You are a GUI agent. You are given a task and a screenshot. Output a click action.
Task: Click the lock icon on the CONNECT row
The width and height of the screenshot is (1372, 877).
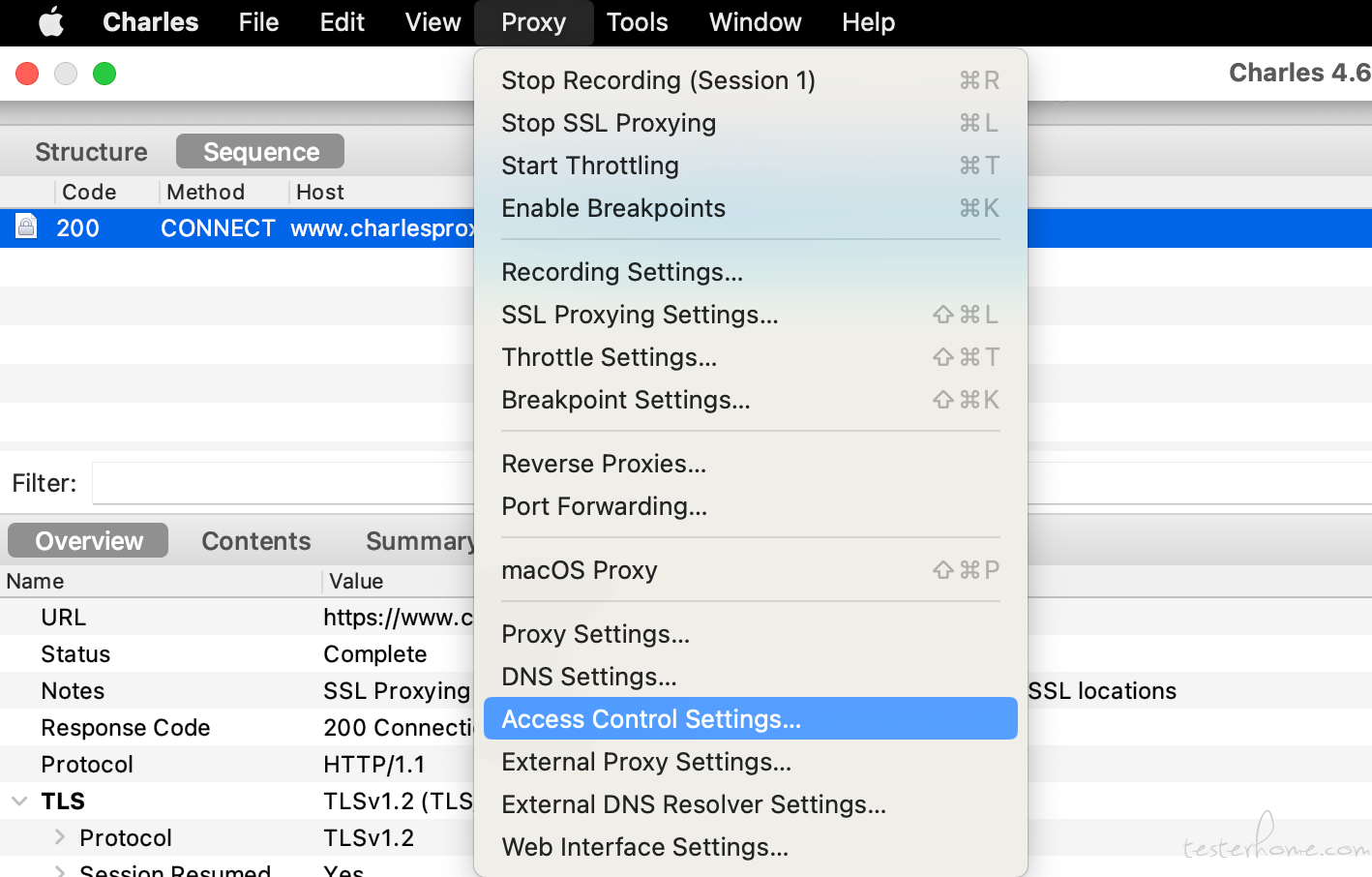(26, 227)
